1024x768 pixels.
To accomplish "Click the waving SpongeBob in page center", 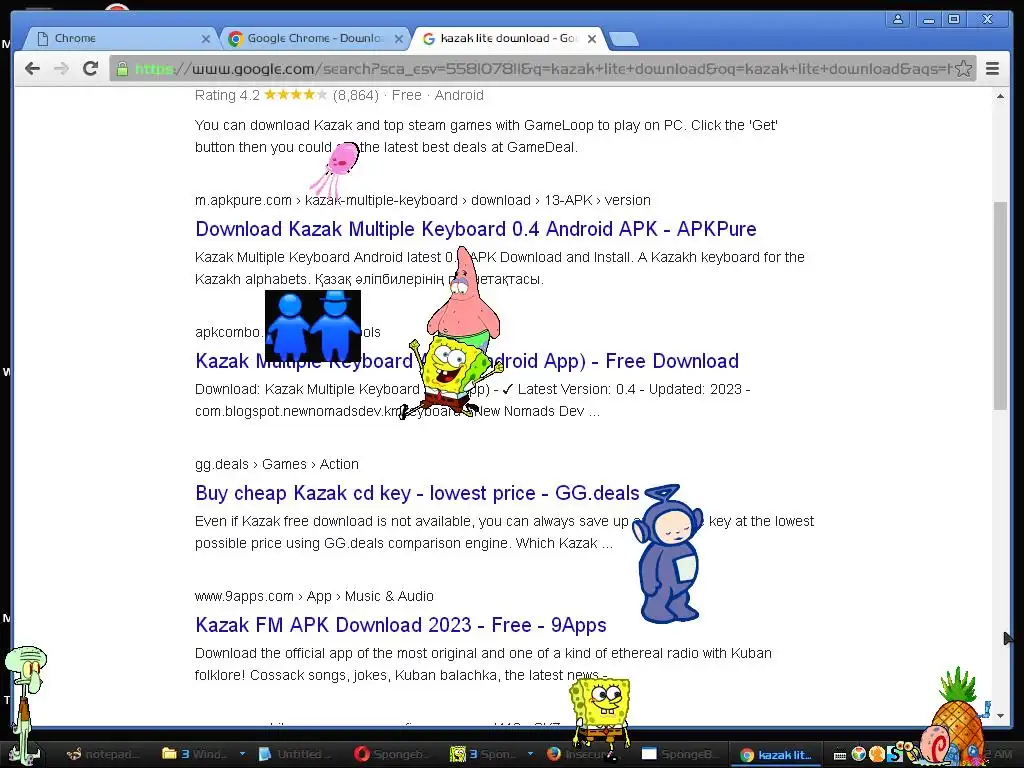I will tap(451, 376).
